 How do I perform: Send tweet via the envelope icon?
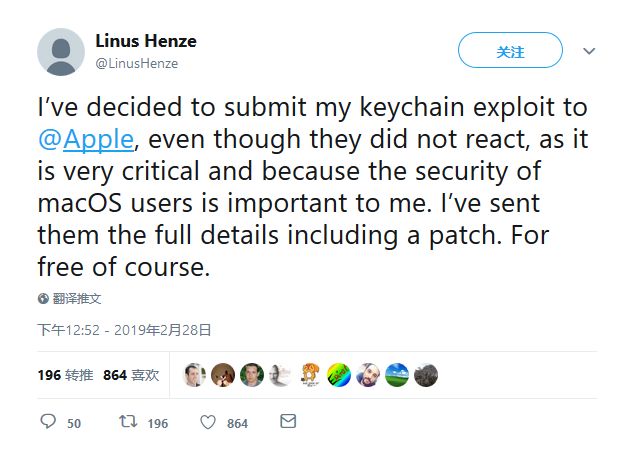click(288, 422)
